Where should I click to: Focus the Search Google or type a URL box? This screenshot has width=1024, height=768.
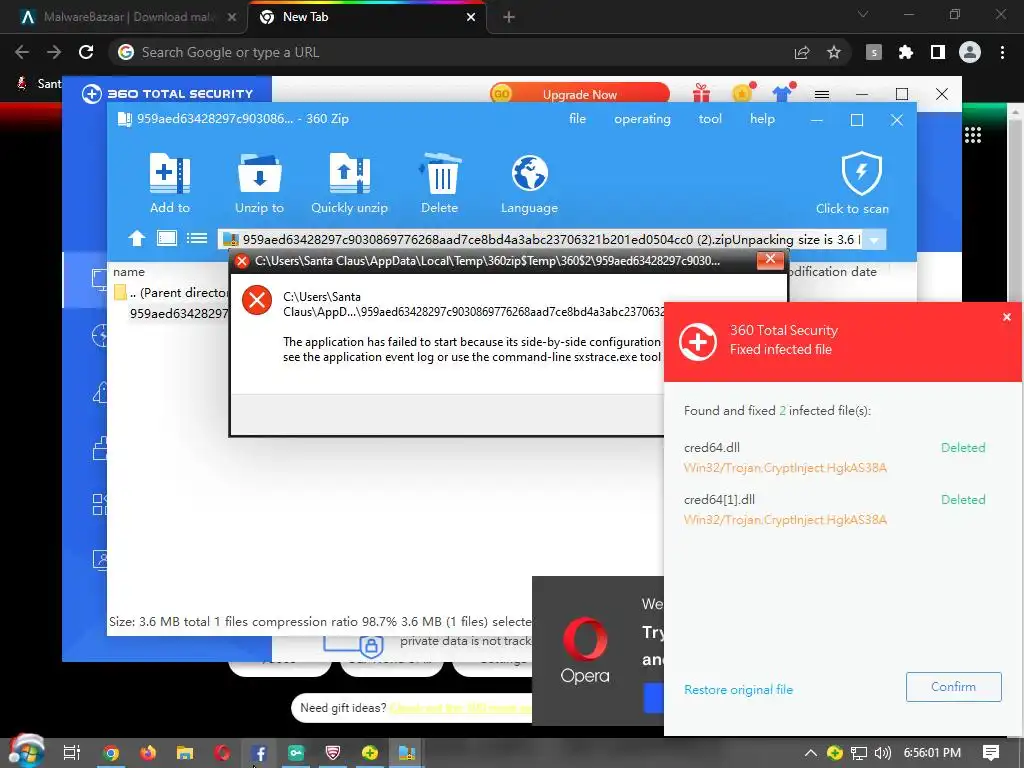[451, 52]
